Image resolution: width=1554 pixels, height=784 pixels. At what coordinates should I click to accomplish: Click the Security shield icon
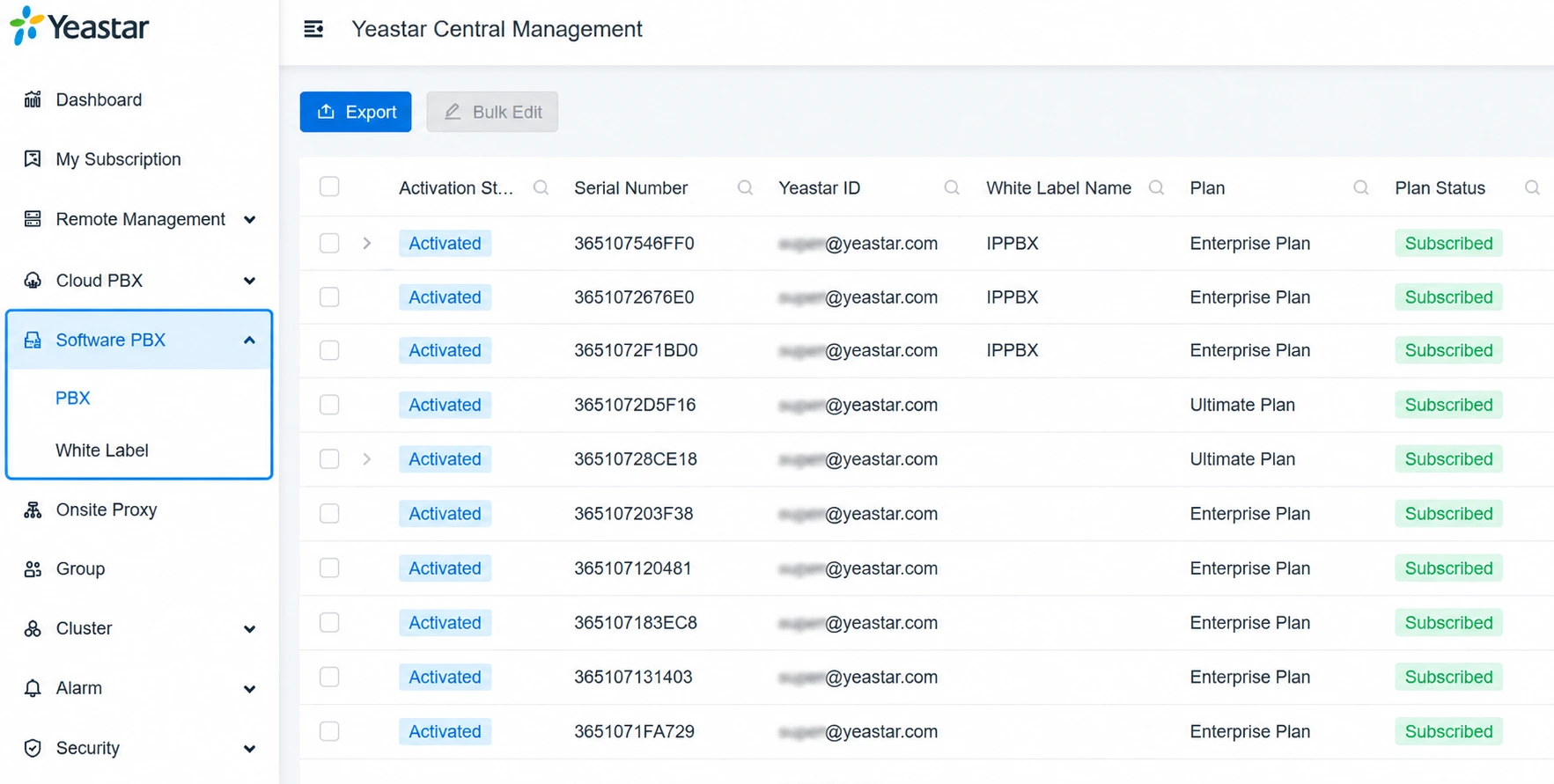(33, 748)
